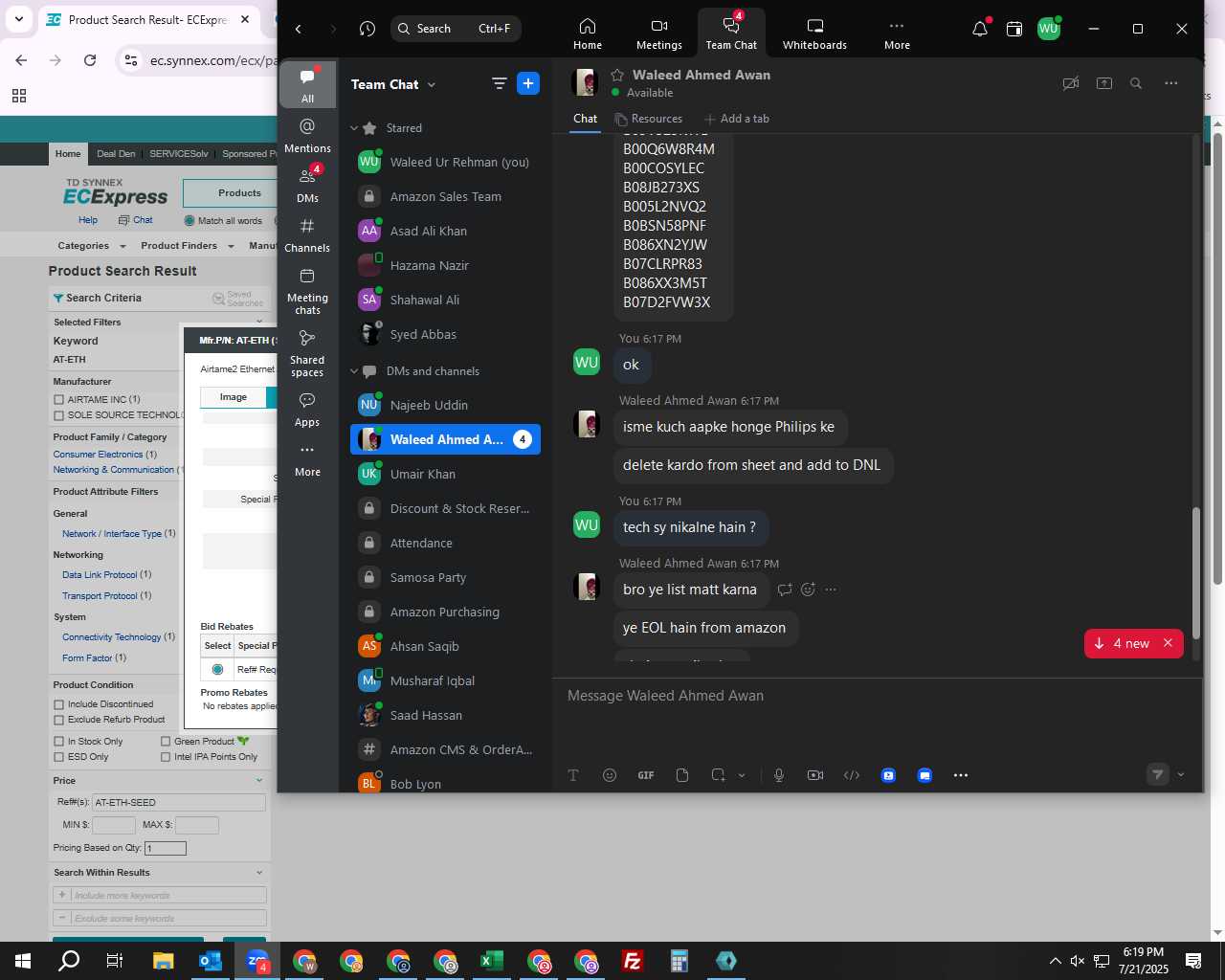This screenshot has height=980, width=1225.
Task: Check the ESD Only option
Action: point(59,757)
